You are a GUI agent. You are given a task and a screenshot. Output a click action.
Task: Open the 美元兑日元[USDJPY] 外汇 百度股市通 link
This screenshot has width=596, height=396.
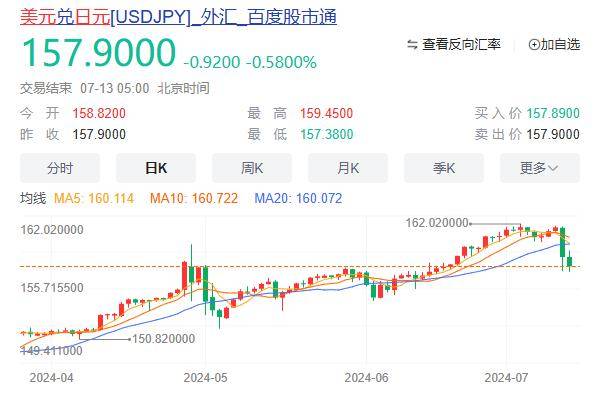click(x=178, y=17)
